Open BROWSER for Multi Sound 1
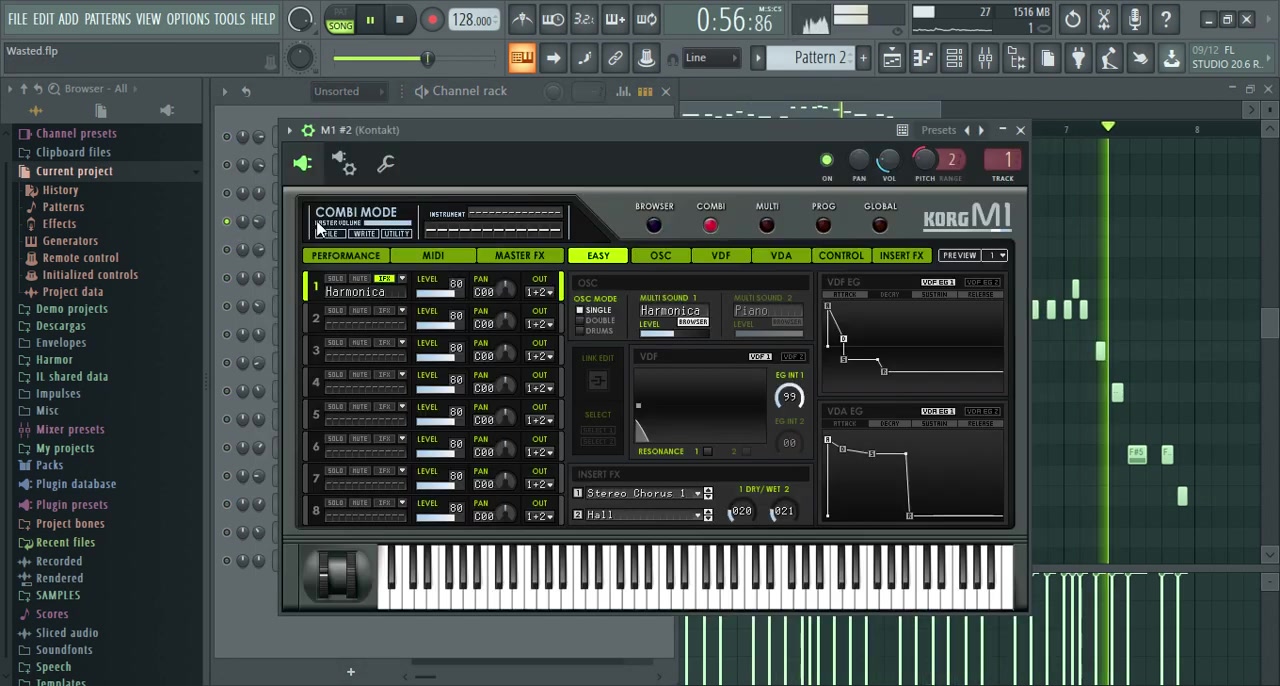The width and height of the screenshot is (1280, 686). coord(693,322)
